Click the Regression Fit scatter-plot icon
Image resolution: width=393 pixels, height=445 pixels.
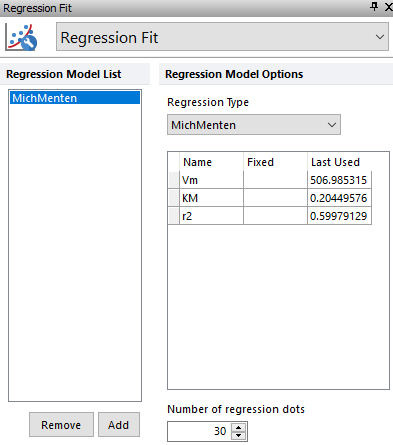pos(22,37)
